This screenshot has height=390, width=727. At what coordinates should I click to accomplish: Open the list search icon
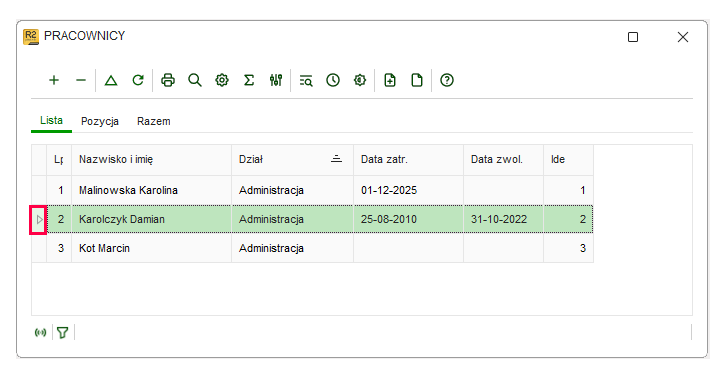coord(306,80)
